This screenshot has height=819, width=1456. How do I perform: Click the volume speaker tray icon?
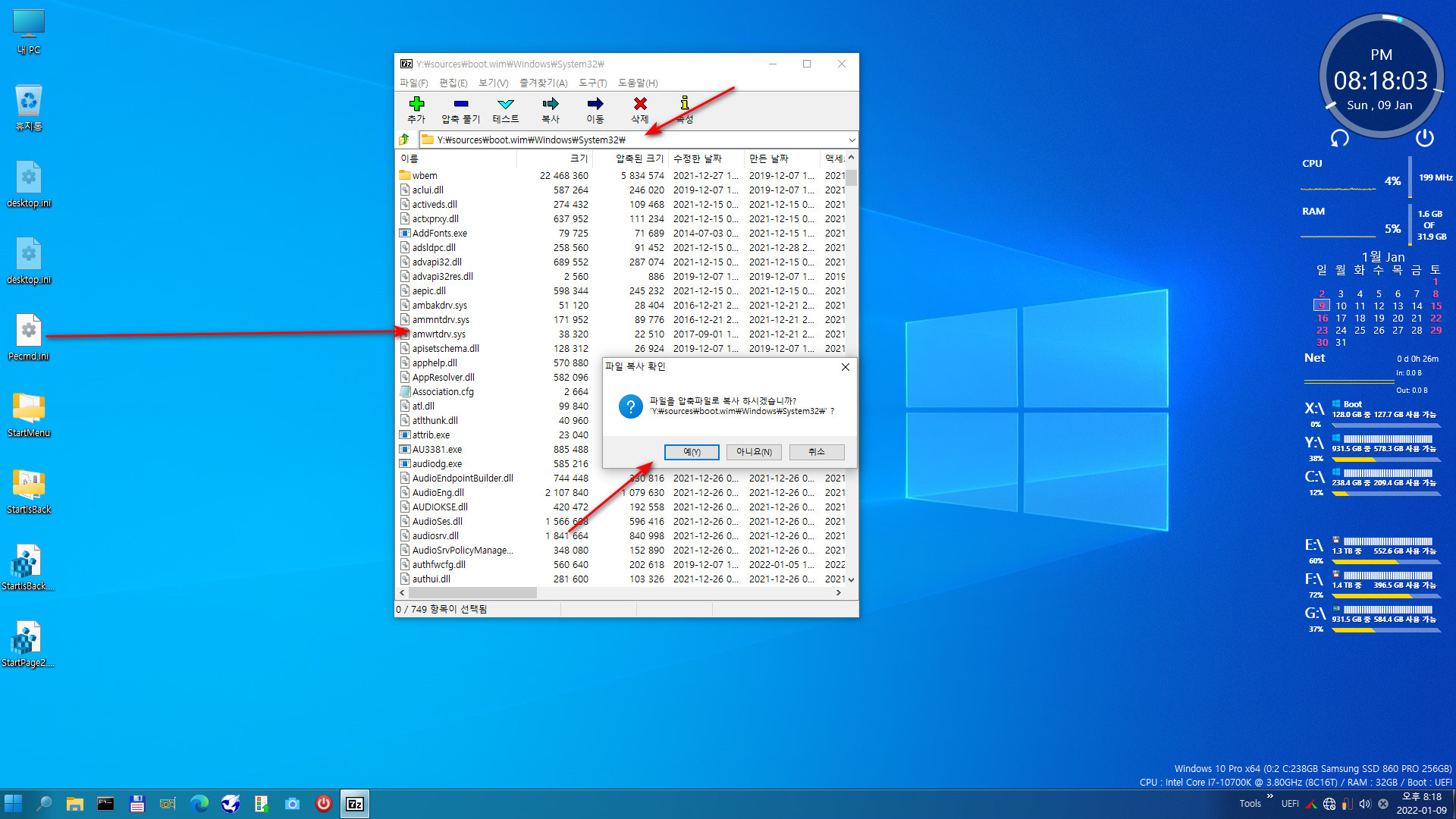click(1365, 804)
